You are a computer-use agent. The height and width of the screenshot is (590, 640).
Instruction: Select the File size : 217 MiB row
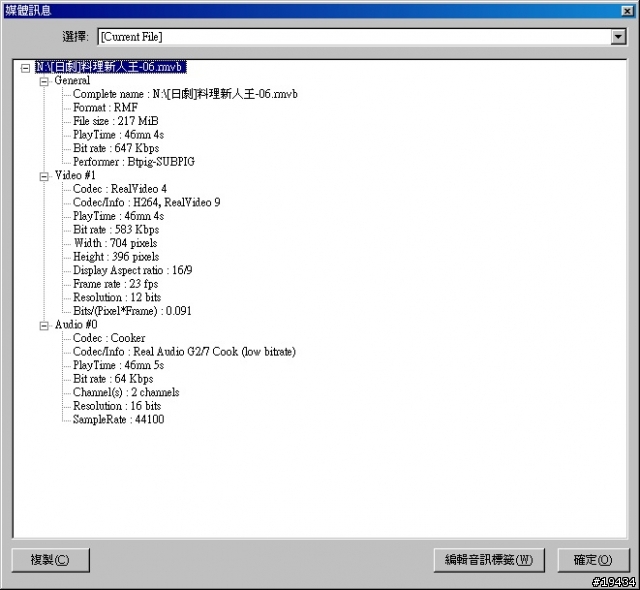pos(116,121)
